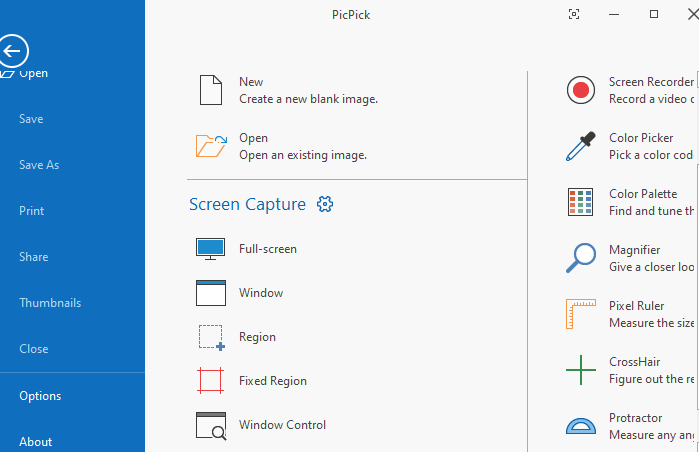Click the Protractor label
The image size is (699, 452).
point(635,418)
